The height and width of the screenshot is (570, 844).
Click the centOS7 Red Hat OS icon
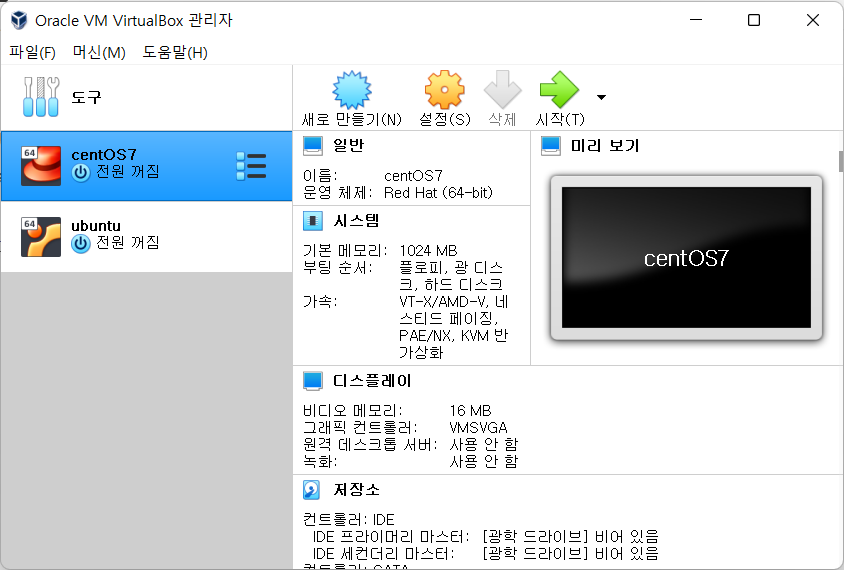pos(41,166)
